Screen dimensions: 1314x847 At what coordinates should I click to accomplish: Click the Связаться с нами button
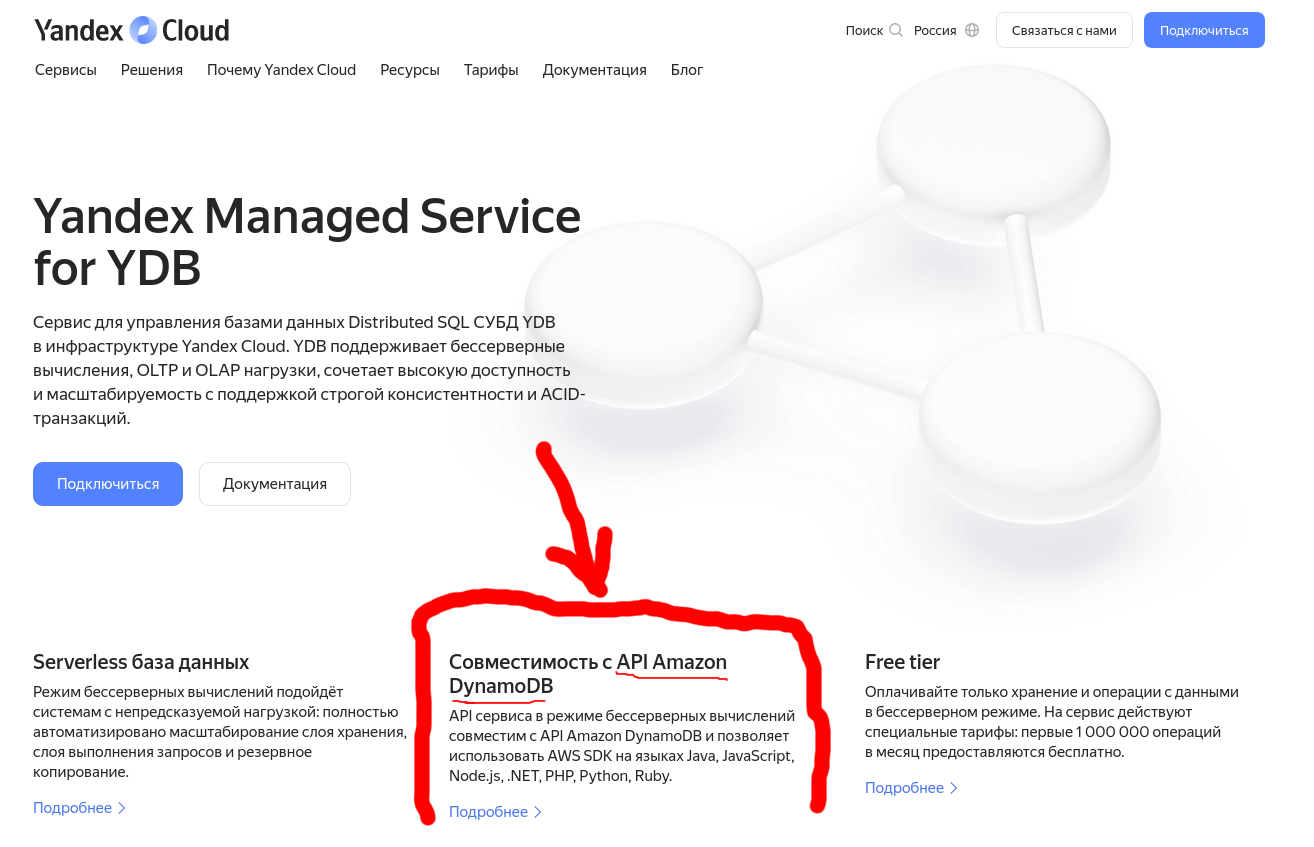(x=1064, y=30)
